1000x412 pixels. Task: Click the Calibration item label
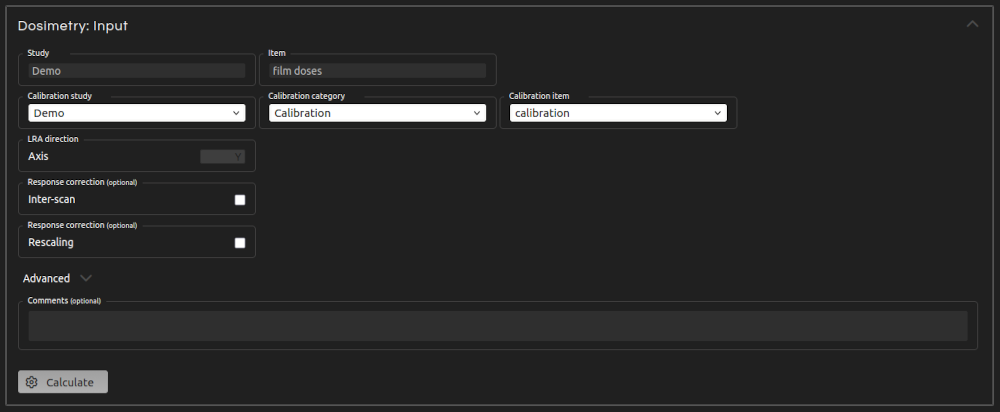[540, 96]
